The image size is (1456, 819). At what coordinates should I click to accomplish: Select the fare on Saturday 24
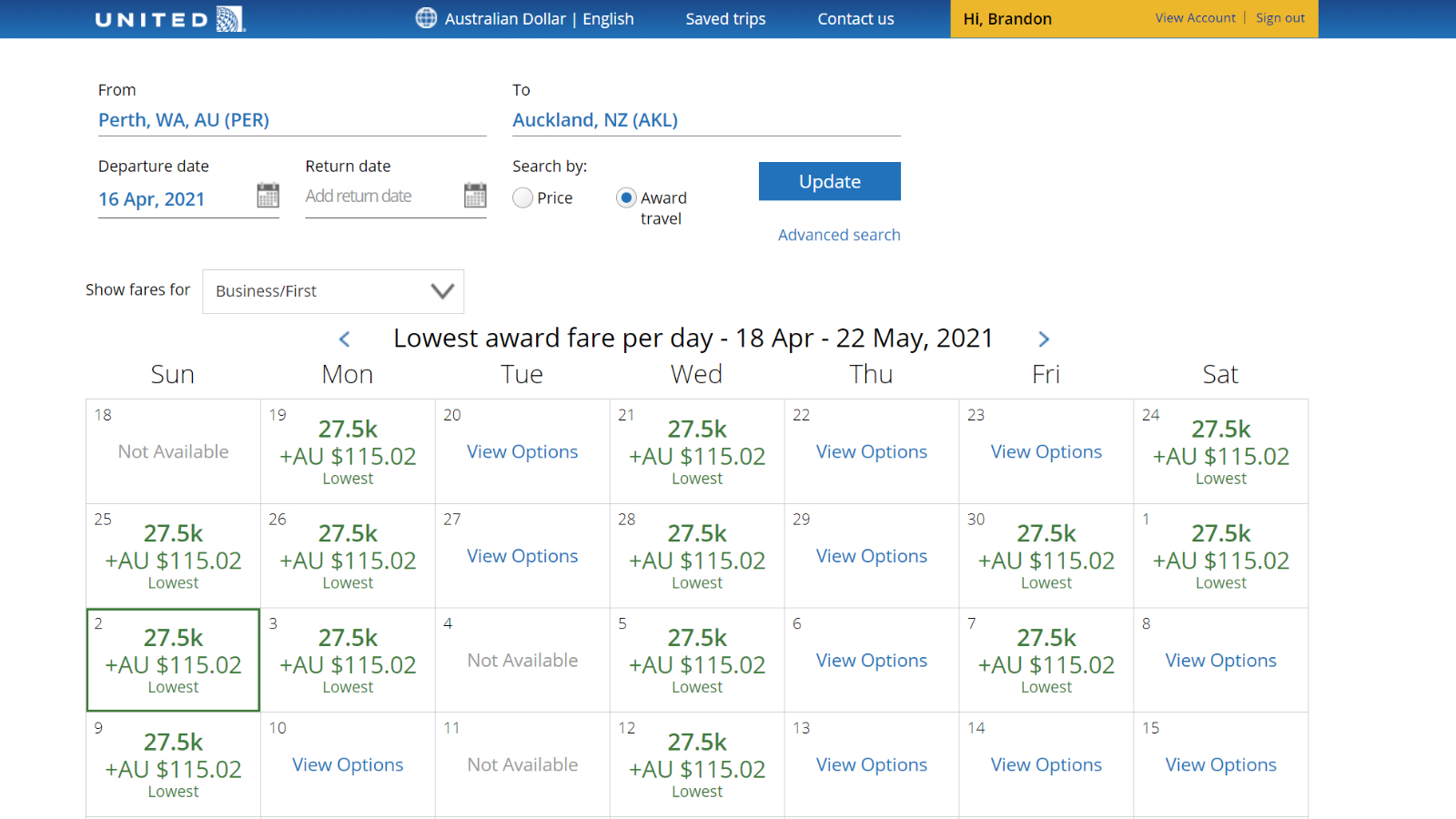pos(1221,451)
